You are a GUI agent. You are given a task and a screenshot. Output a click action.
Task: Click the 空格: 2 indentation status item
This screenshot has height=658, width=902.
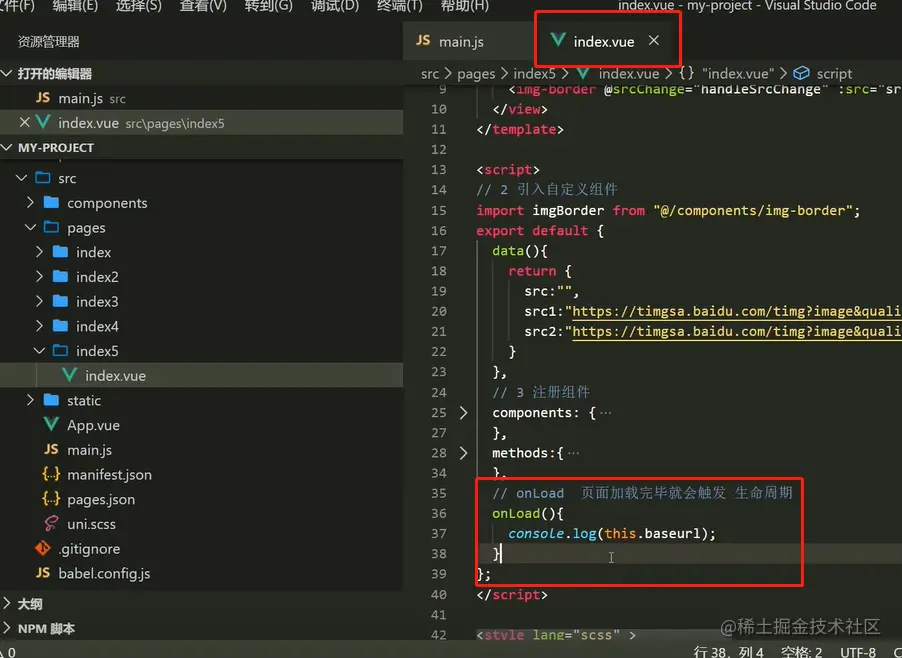(801, 652)
